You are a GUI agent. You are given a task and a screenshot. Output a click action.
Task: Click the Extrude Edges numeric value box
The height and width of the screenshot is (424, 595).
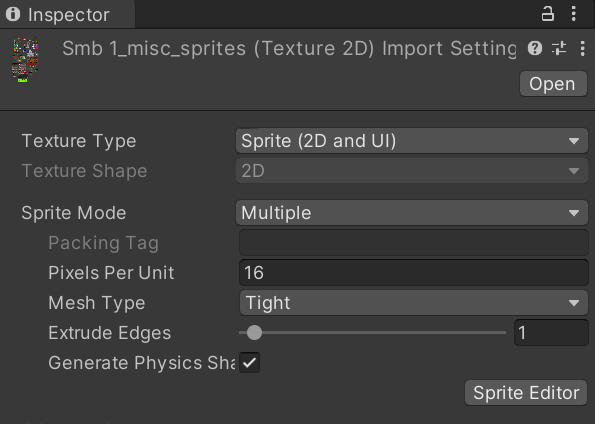click(x=551, y=333)
